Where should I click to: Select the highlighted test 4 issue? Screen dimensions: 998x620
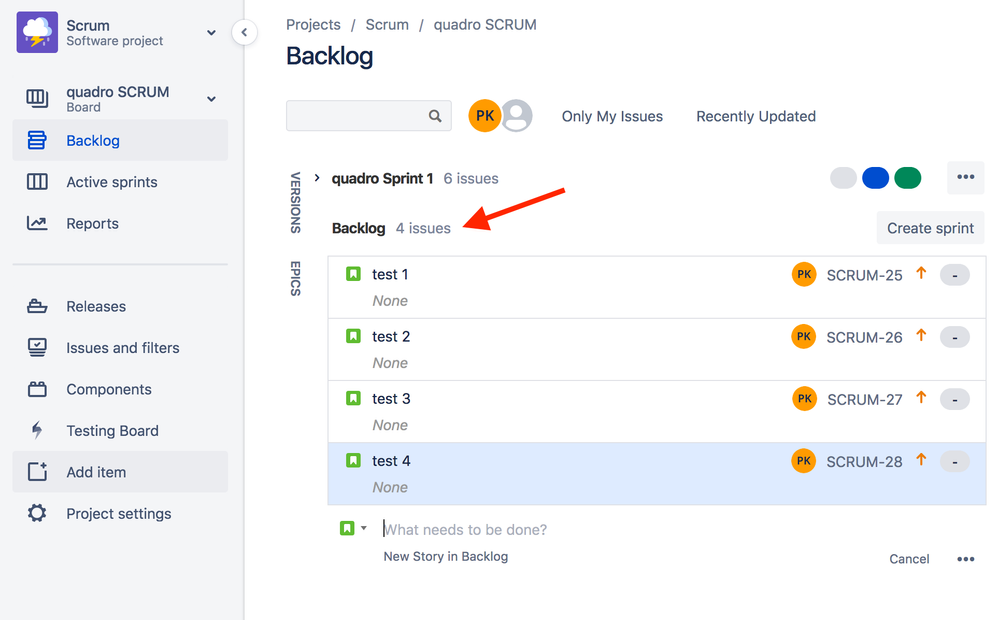click(x=657, y=474)
